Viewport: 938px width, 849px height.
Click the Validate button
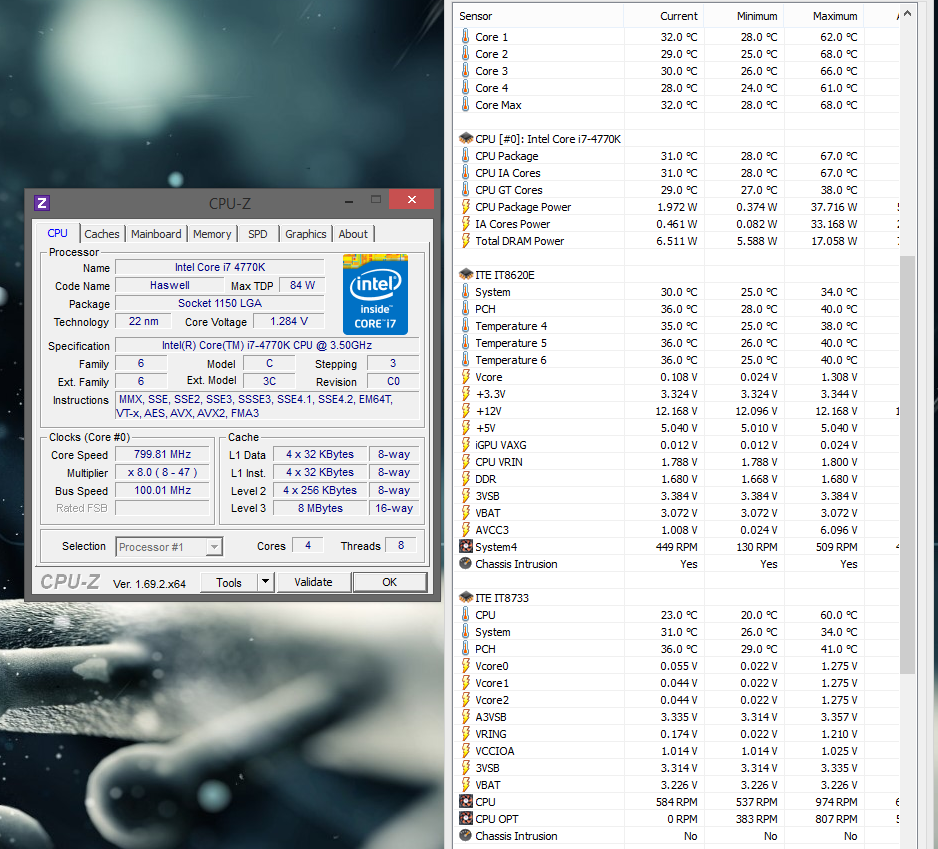(x=313, y=582)
